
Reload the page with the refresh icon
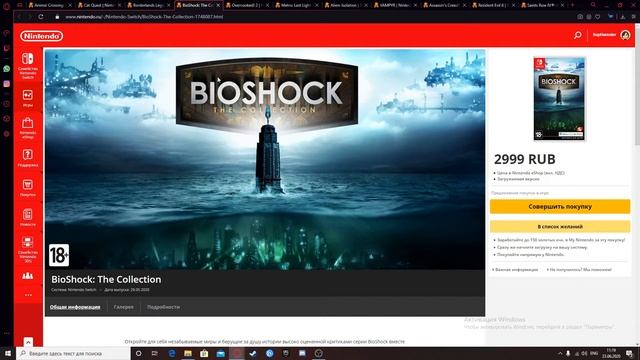pos(41,17)
